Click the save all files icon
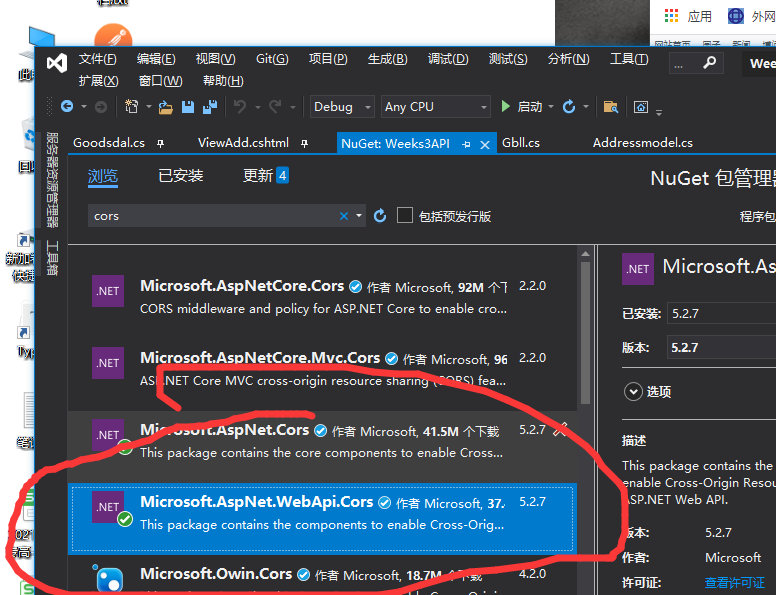The image size is (776, 595). pos(210,107)
